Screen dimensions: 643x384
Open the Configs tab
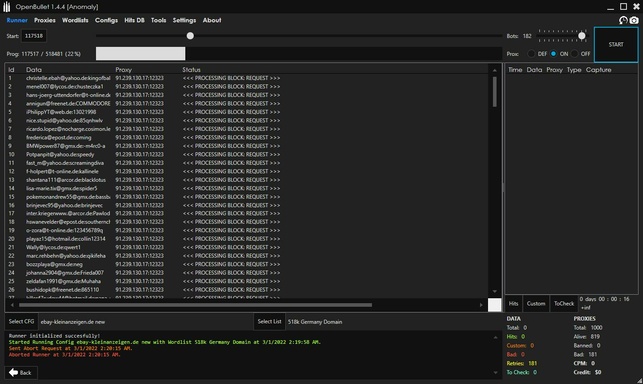106,20
